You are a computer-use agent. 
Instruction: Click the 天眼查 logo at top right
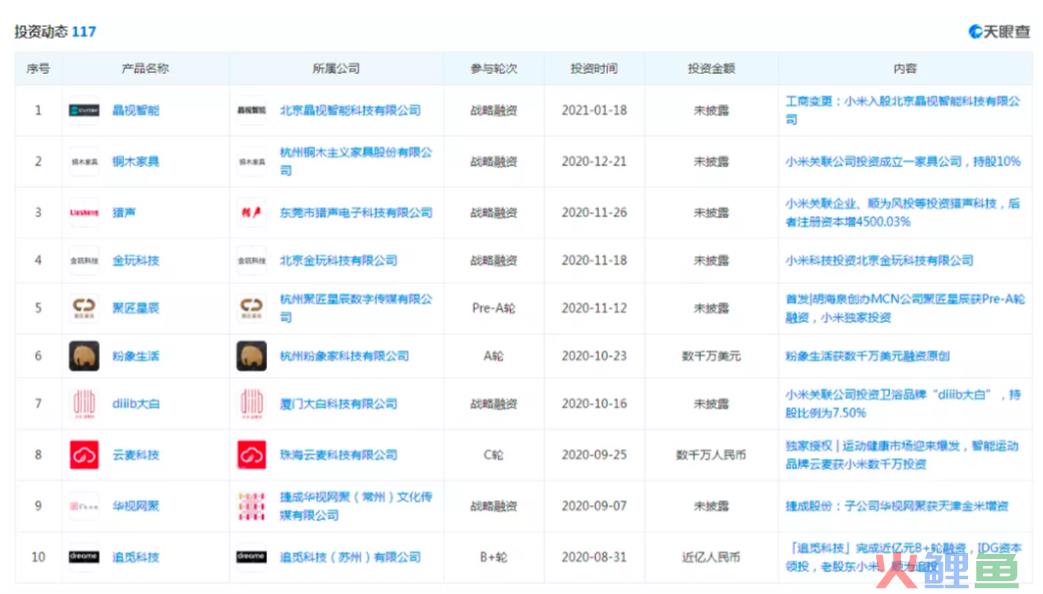pos(999,31)
